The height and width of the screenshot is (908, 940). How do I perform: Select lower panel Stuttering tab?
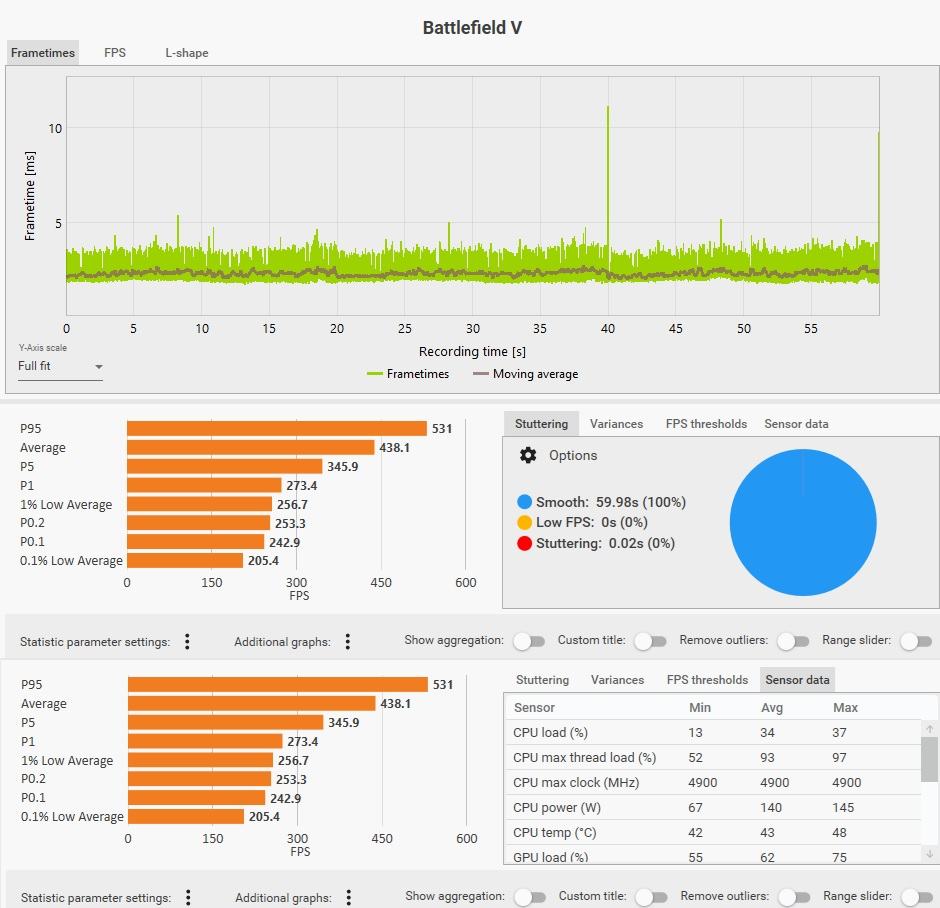(x=542, y=680)
